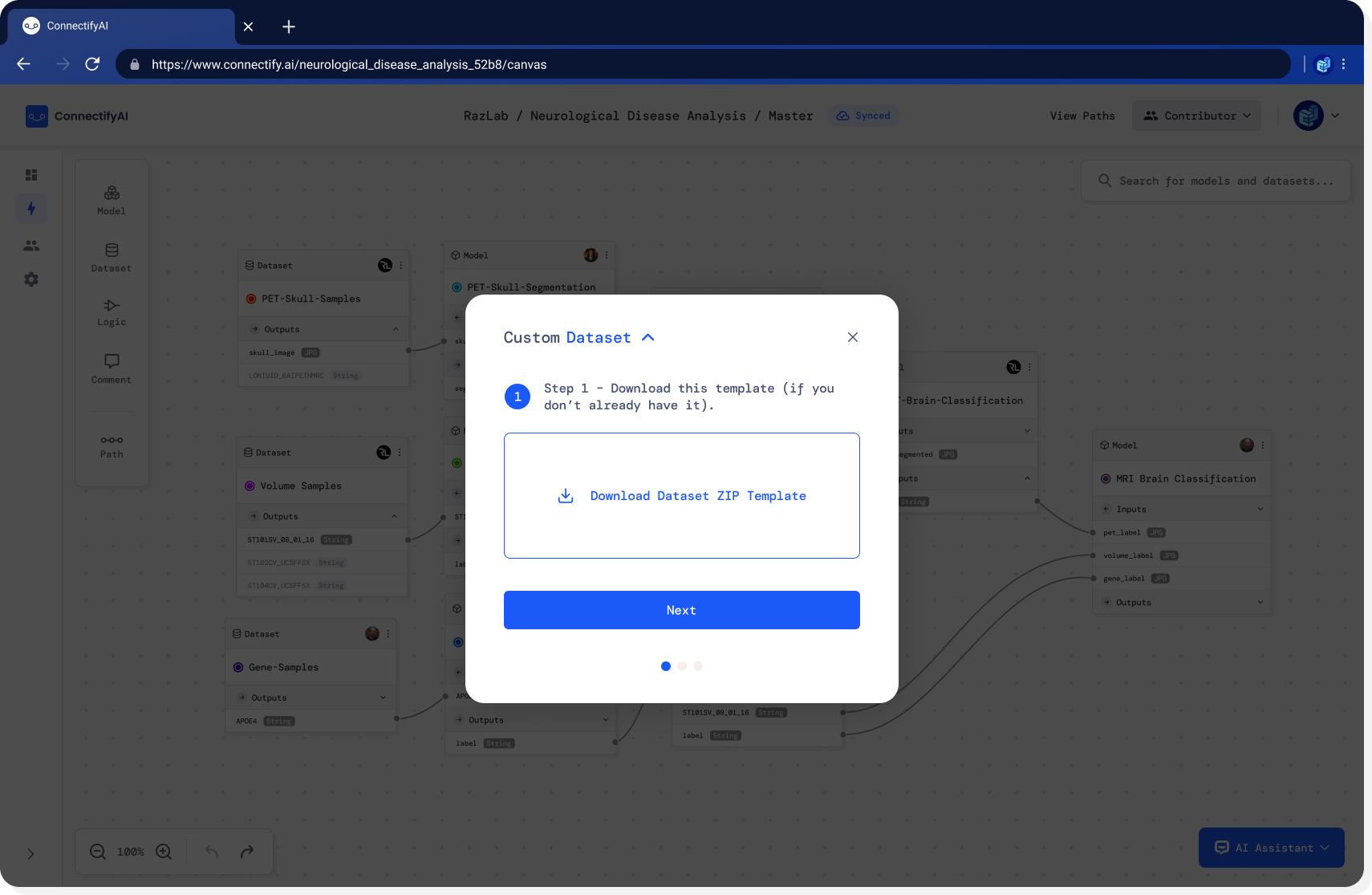This screenshot has width=1372, height=895.
Task: Expand Outputs of Gene-Samples dataset
Action: click(x=383, y=698)
